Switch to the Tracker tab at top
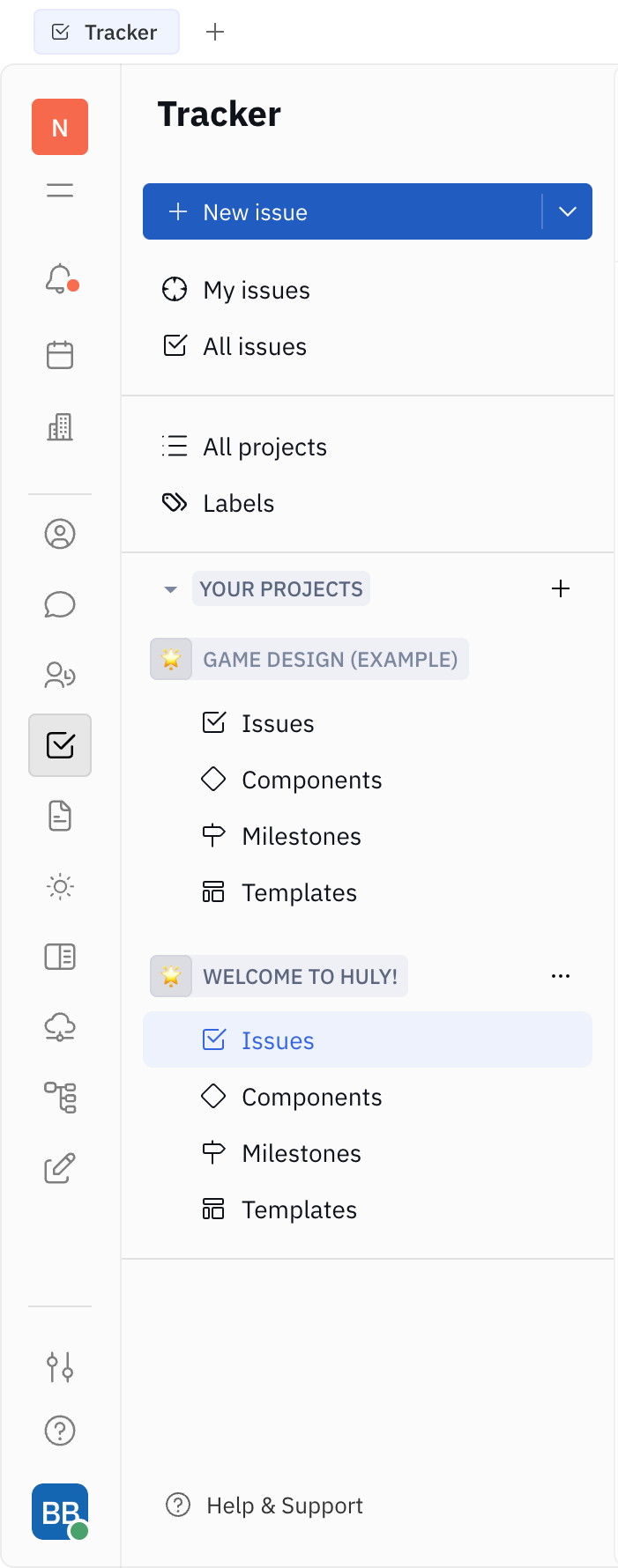Viewport: 618px width, 1568px height. coord(106,32)
